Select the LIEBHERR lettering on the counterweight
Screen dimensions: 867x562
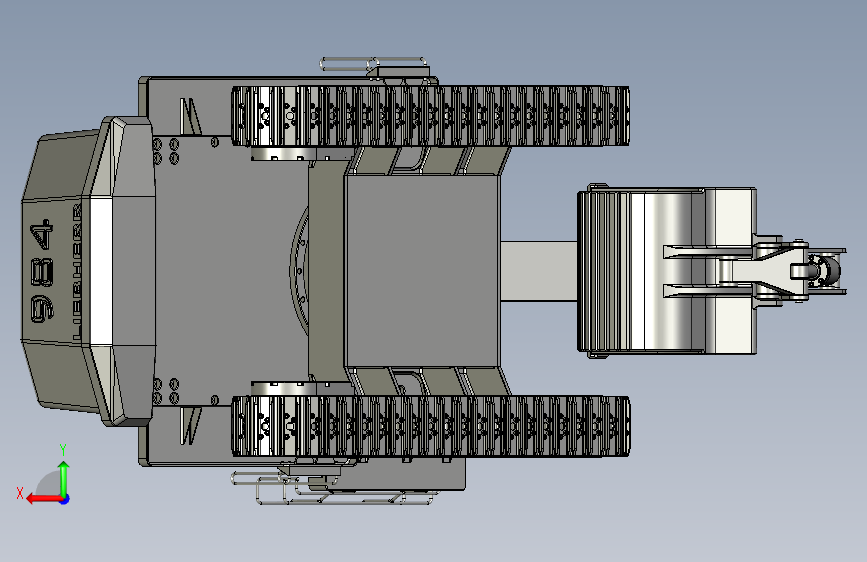[x=77, y=272]
